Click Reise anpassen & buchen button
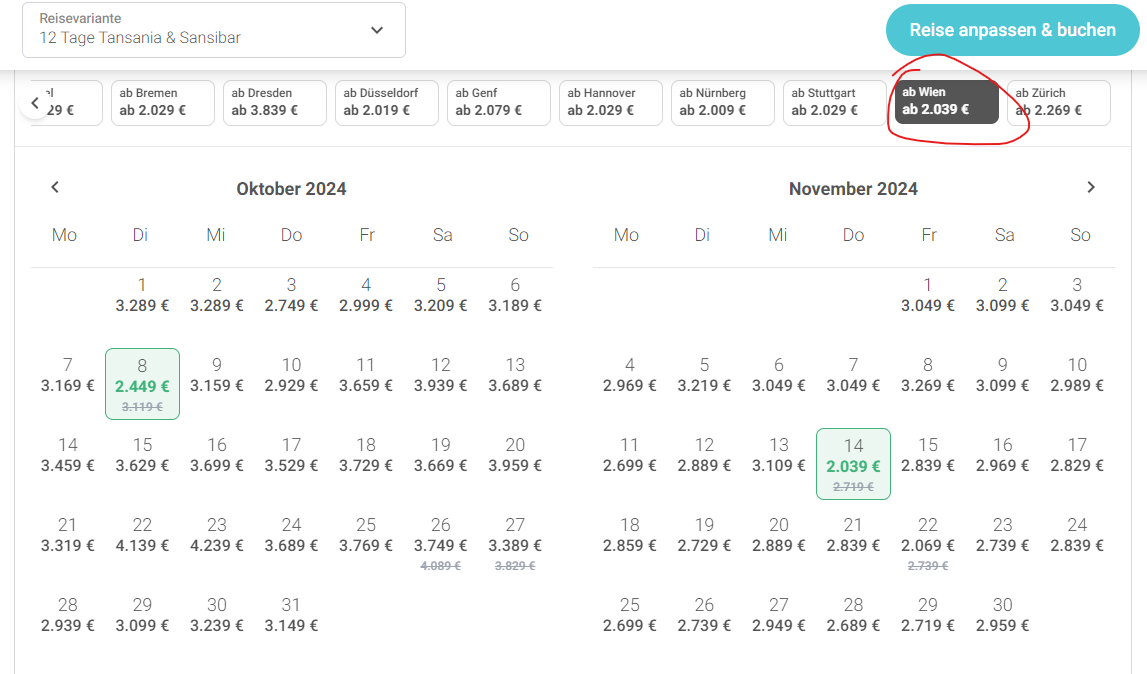1147x674 pixels. coord(1012,30)
